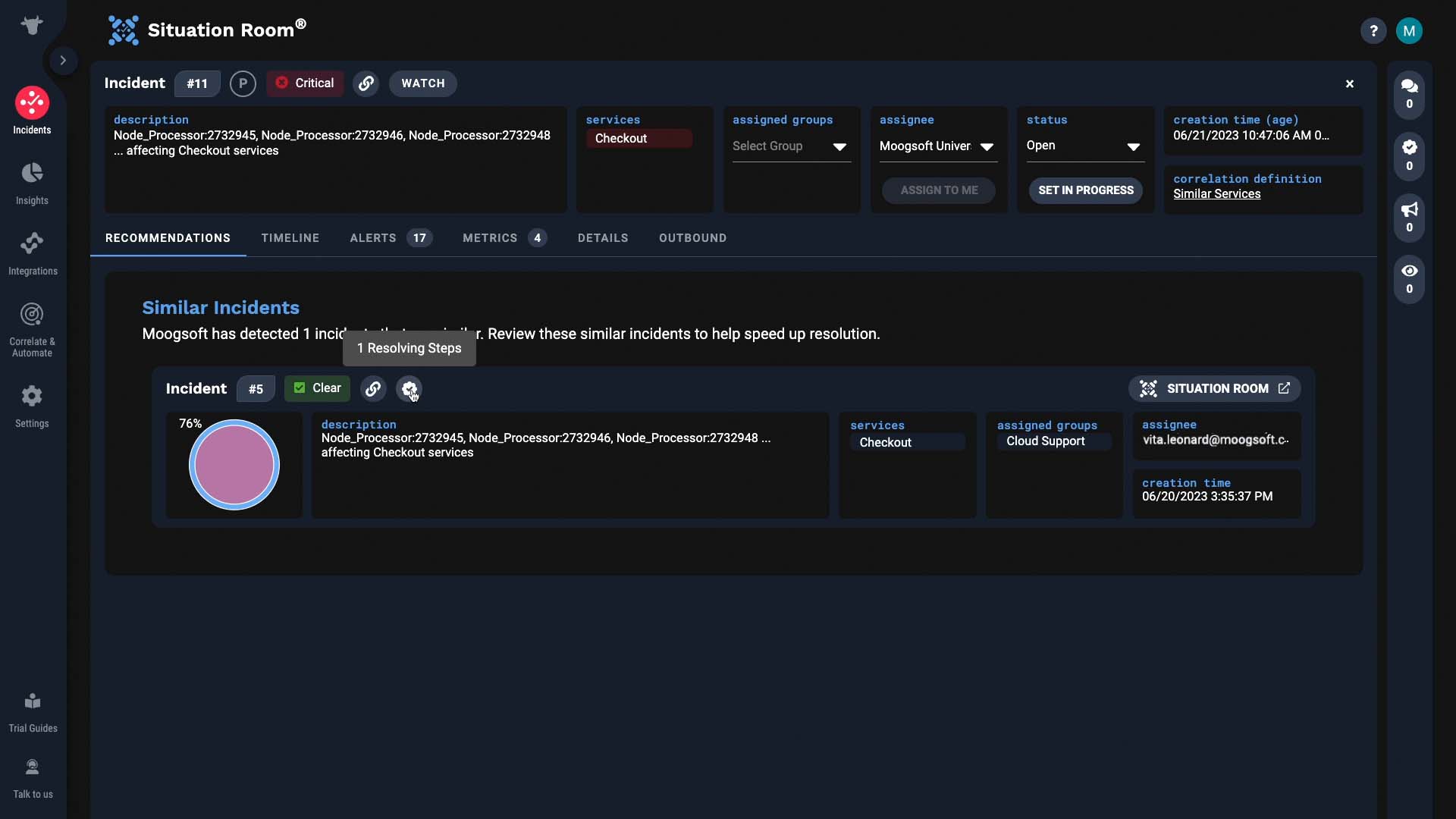Click the Critical severity badge
The width and height of the screenshot is (1456, 819).
click(x=305, y=83)
